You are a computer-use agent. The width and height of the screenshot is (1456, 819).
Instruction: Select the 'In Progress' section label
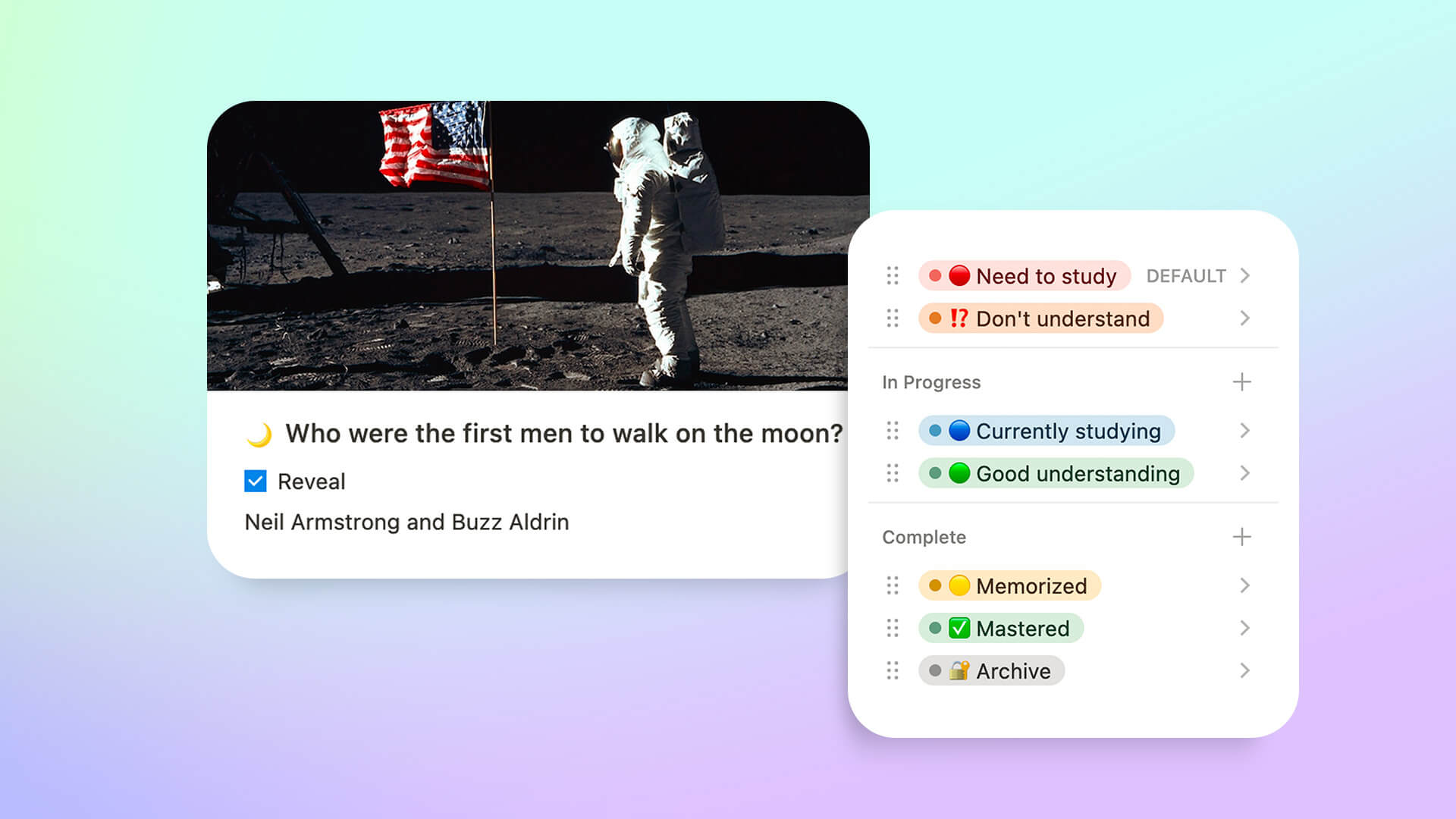932,381
